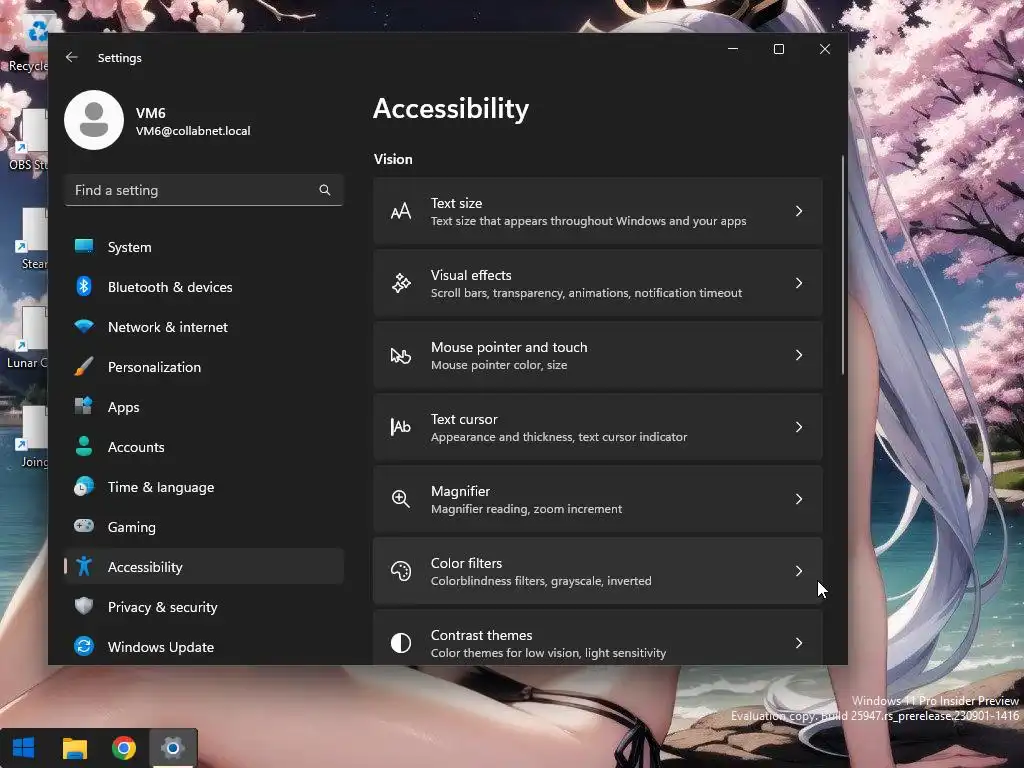Click the search magnifier icon in Find a setting
This screenshot has height=768, width=1024.
tap(325, 190)
